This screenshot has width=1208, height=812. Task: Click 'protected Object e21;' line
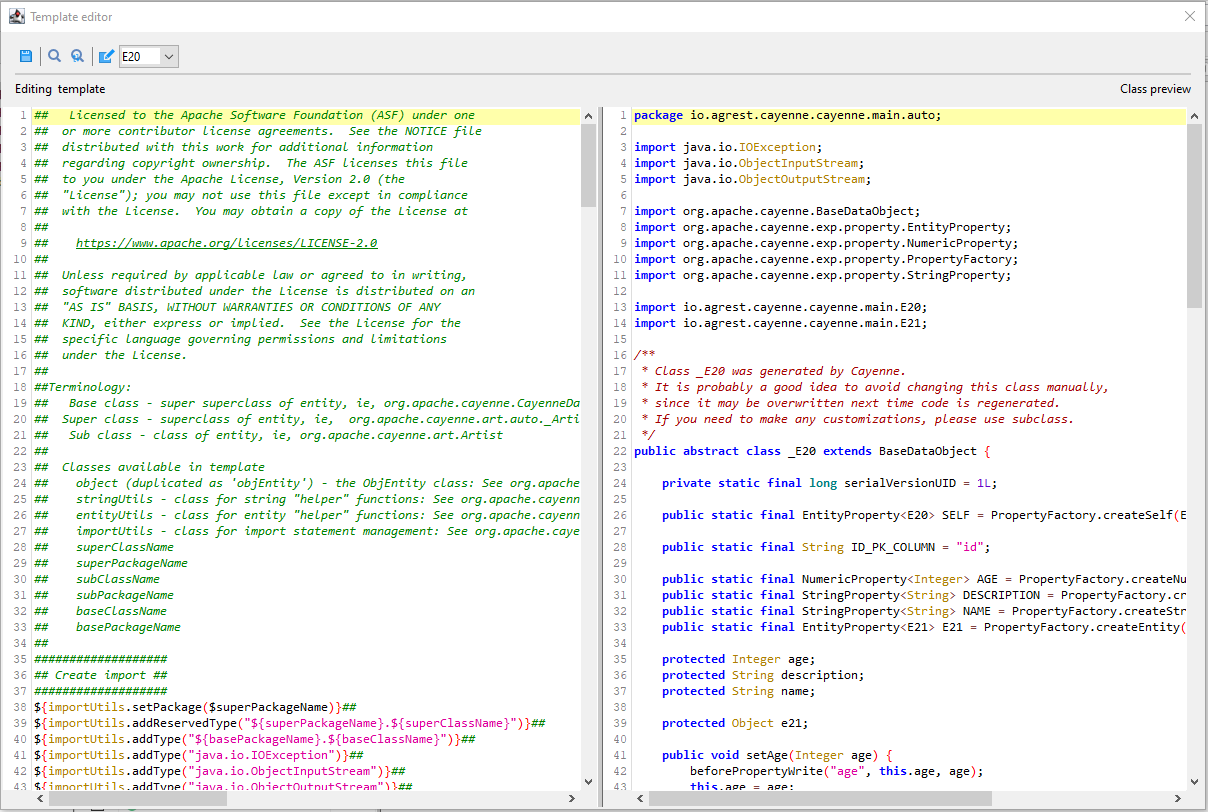coord(735,723)
